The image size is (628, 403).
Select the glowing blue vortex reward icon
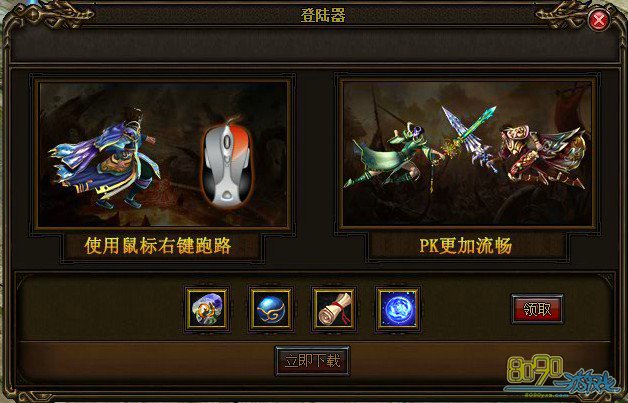[398, 309]
